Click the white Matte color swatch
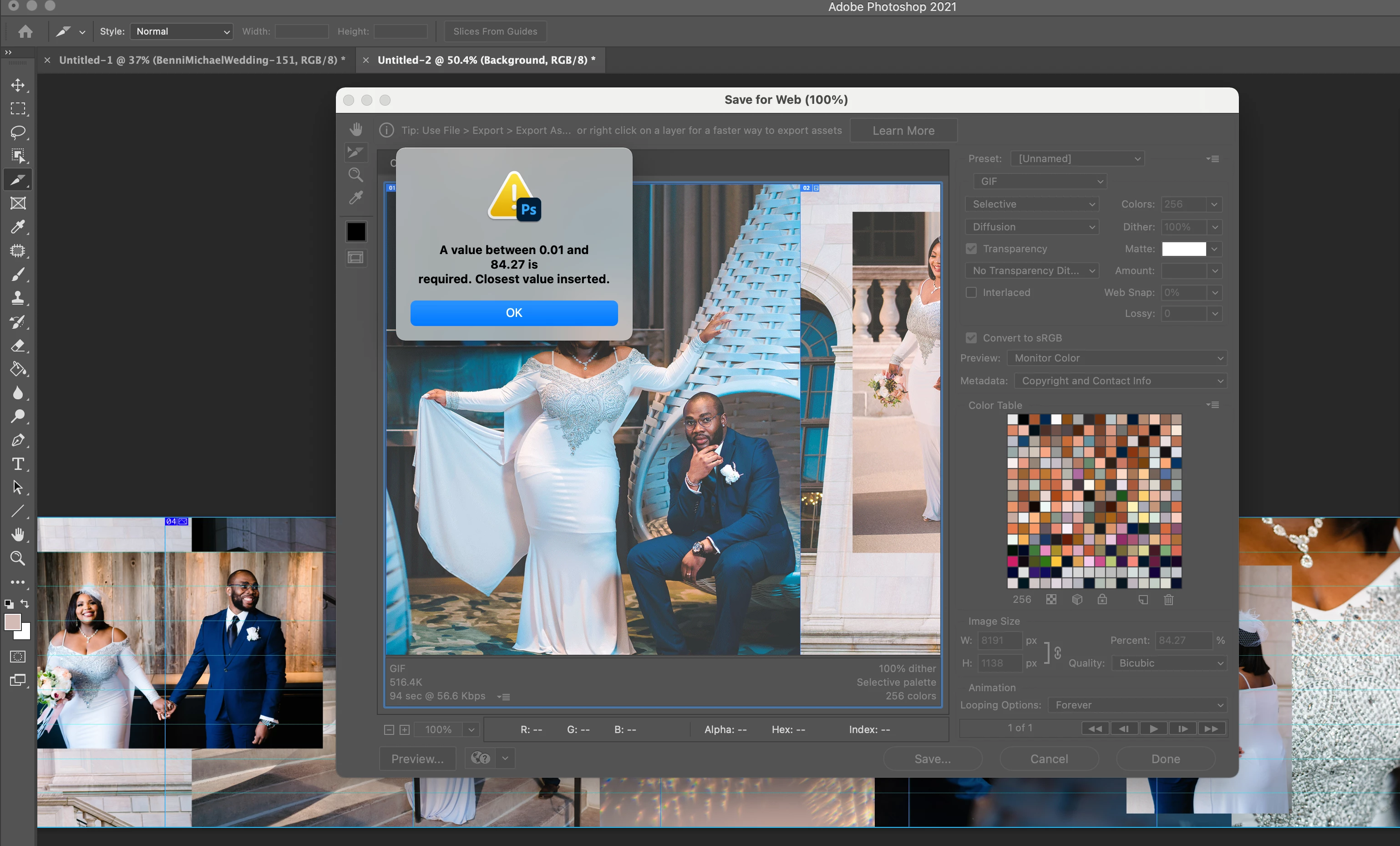Screen dimensions: 1400x846 pos(1183,249)
